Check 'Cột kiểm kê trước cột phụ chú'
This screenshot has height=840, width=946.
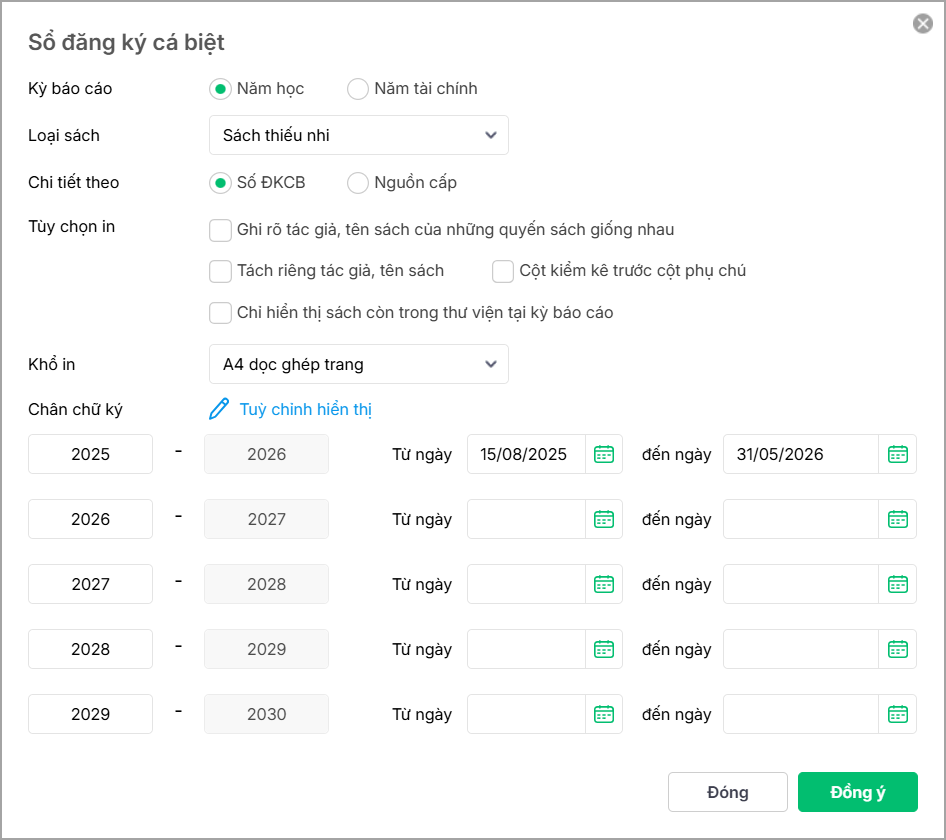[503, 271]
